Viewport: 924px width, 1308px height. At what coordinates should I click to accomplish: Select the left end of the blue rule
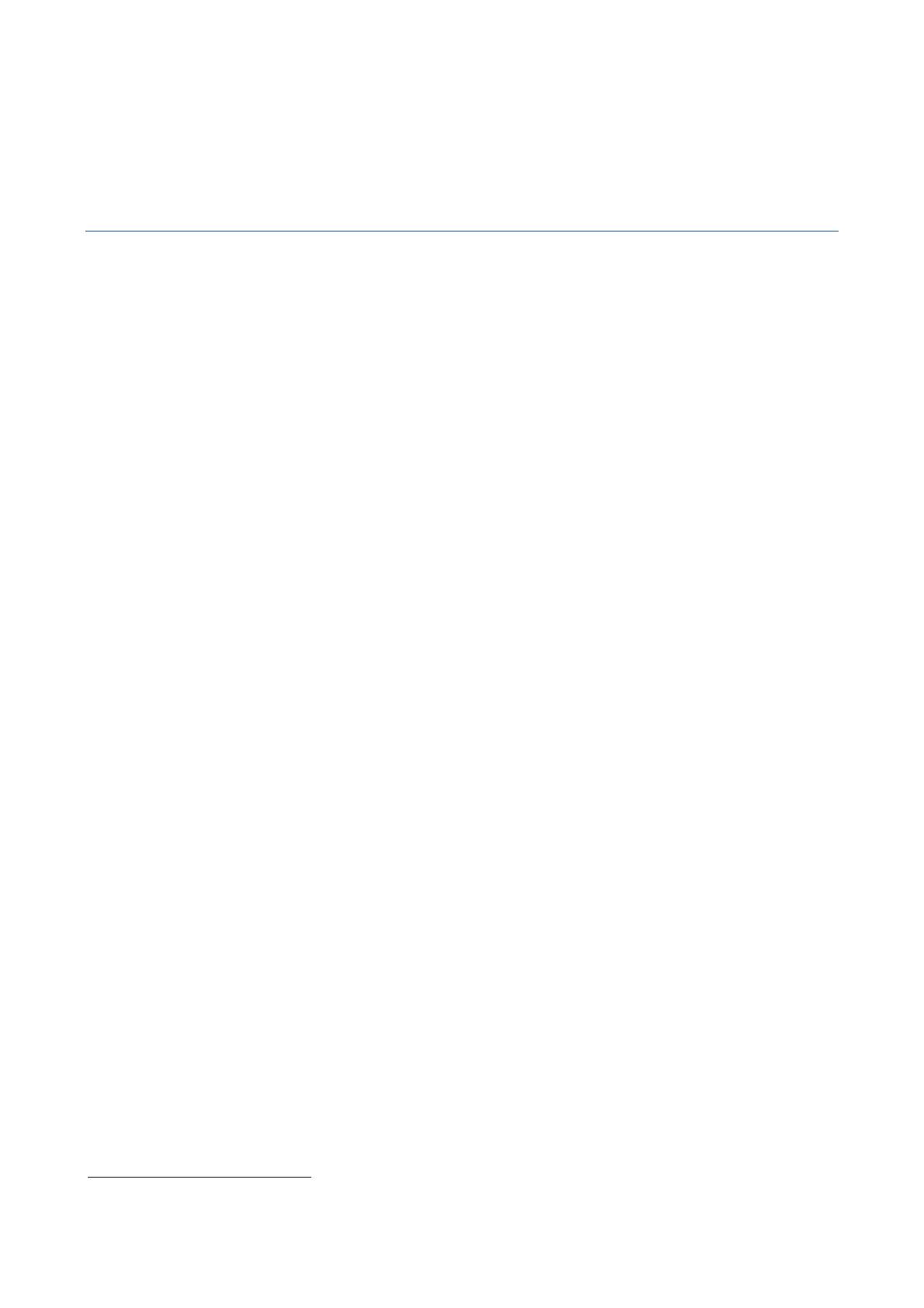click(86, 231)
